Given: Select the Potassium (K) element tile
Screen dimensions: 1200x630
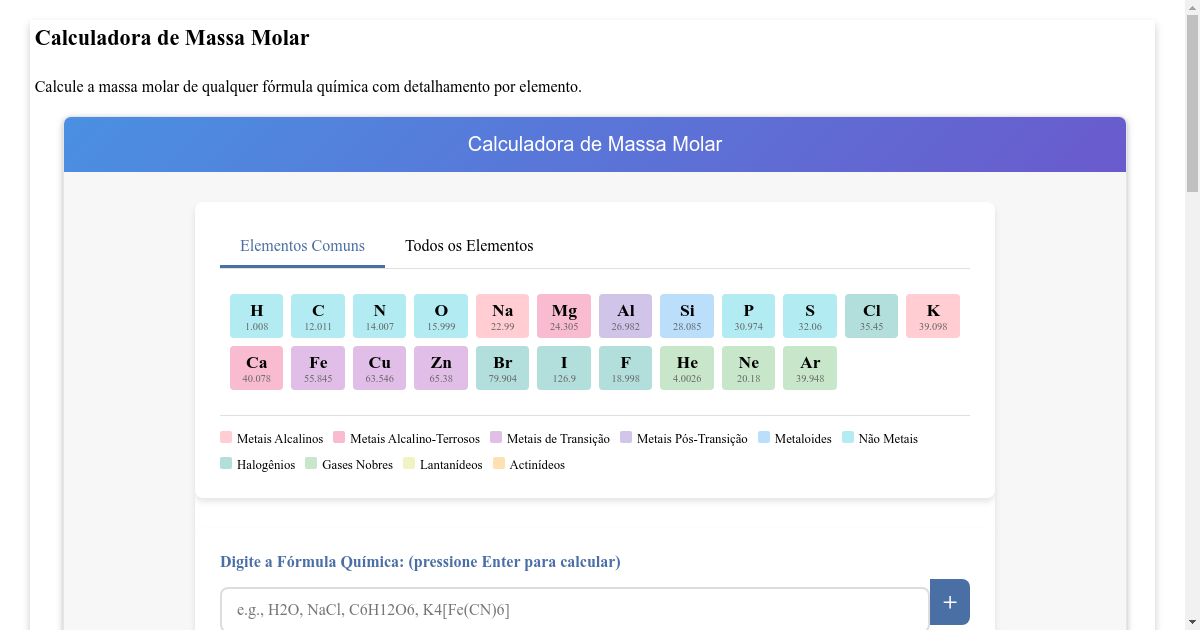Looking at the screenshot, I should pyautogui.click(x=932, y=315).
